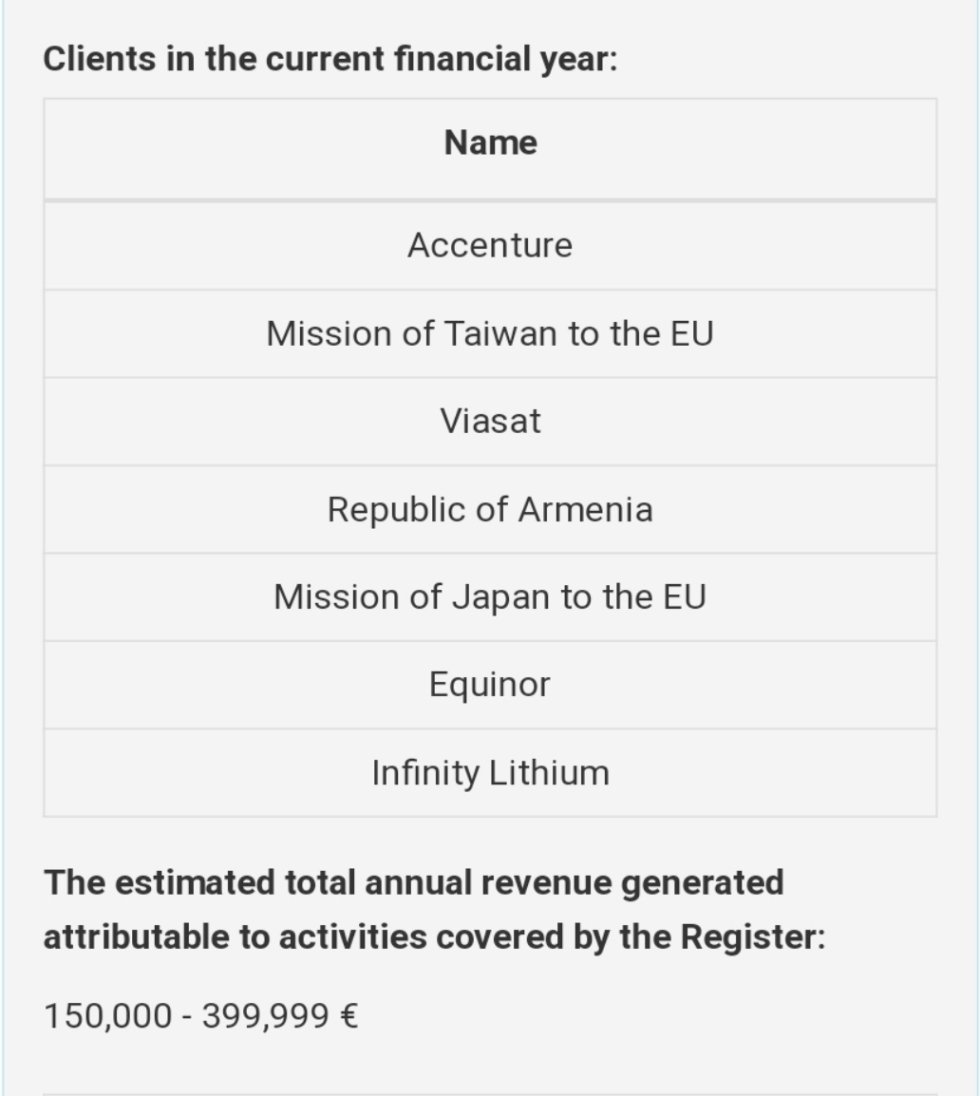Image resolution: width=980 pixels, height=1096 pixels.
Task: Click the Viasat table entry
Action: (x=490, y=421)
